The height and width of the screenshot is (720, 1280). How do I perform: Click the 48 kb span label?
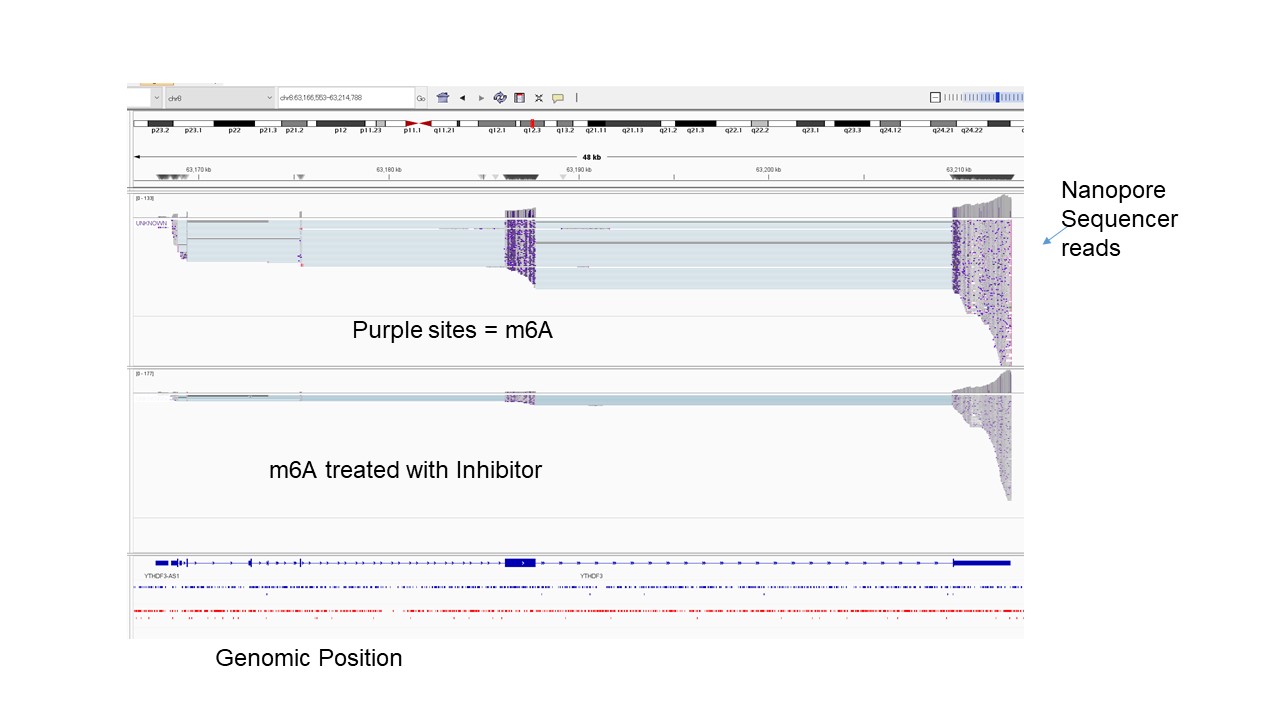(592, 157)
